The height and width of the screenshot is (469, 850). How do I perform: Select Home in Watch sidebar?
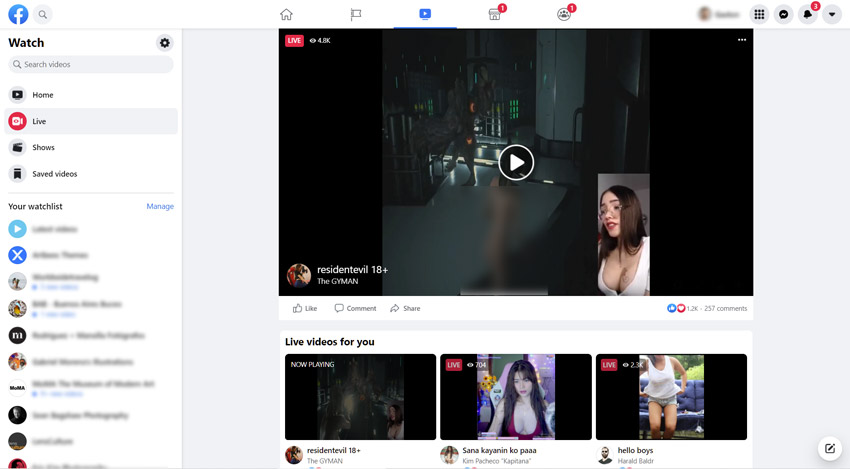pos(91,95)
